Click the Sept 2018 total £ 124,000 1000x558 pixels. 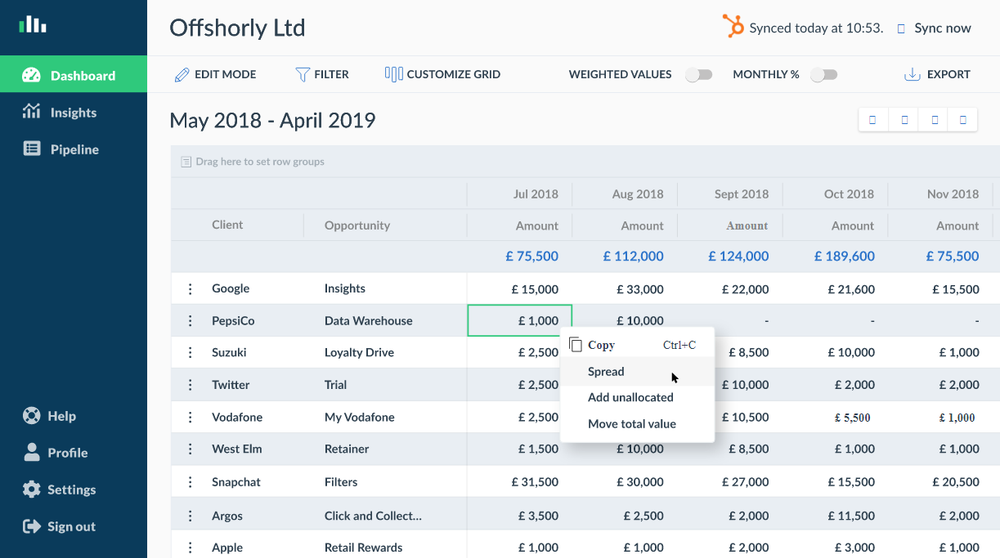coord(739,256)
